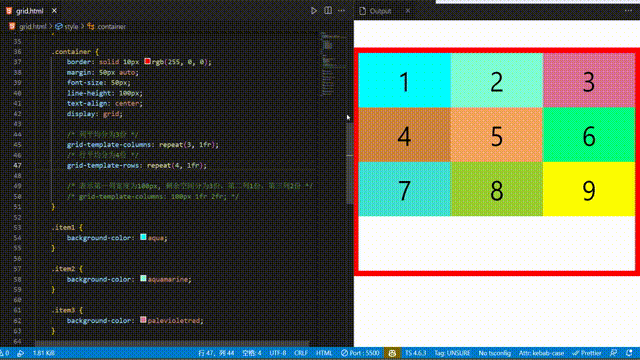
Task: Open the editor's more actions ellipsis
Action: coord(342,11)
